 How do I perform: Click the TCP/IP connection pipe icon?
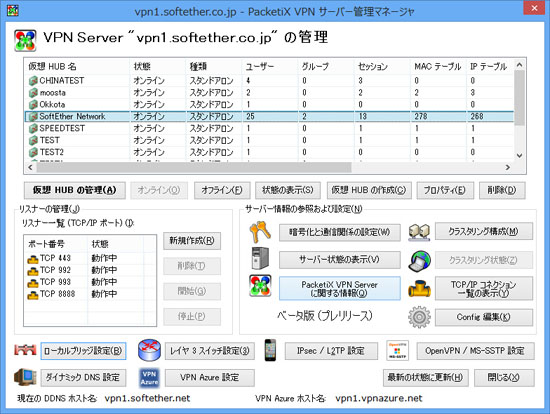coord(420,288)
